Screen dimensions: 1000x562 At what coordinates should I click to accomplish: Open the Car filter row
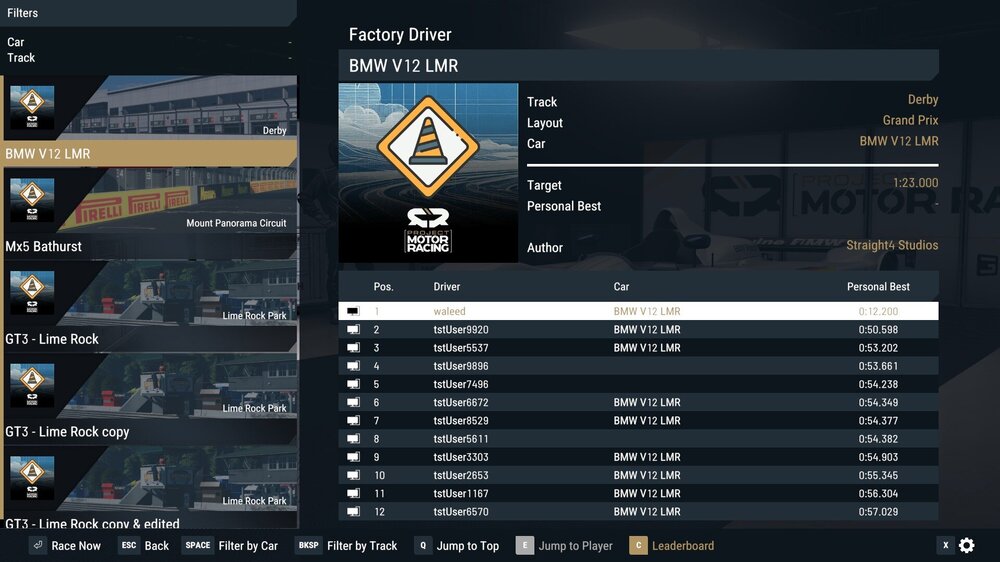coord(149,42)
